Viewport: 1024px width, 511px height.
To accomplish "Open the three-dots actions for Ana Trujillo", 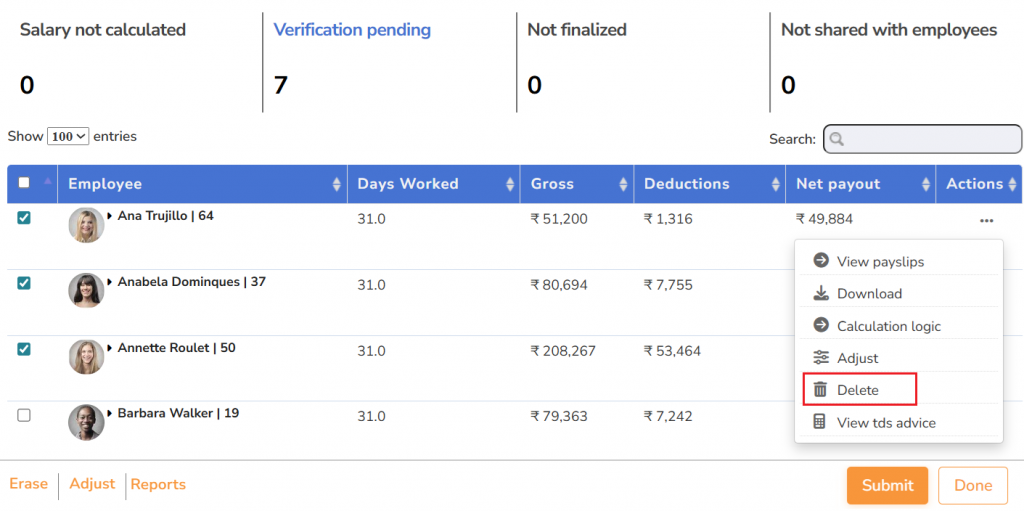I will click(986, 220).
